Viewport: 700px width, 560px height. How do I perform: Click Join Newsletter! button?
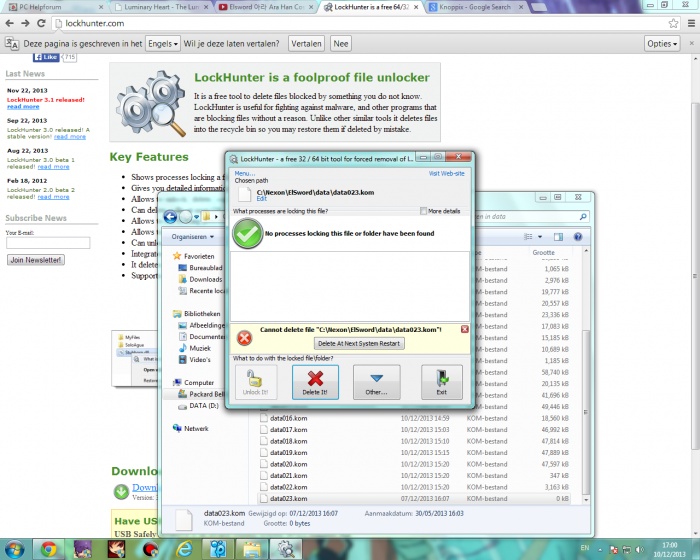[36, 260]
